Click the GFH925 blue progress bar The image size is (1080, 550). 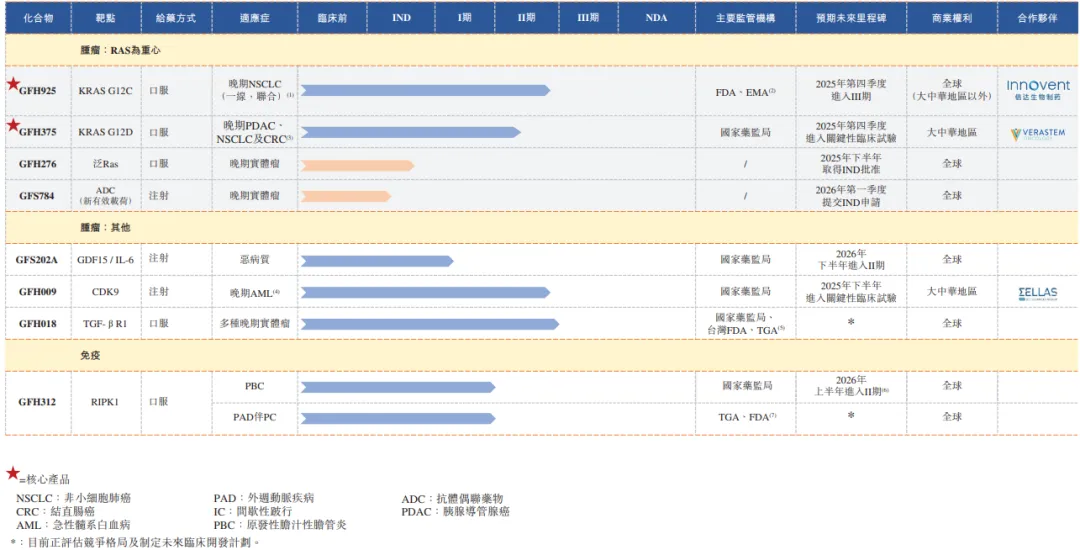coord(425,91)
